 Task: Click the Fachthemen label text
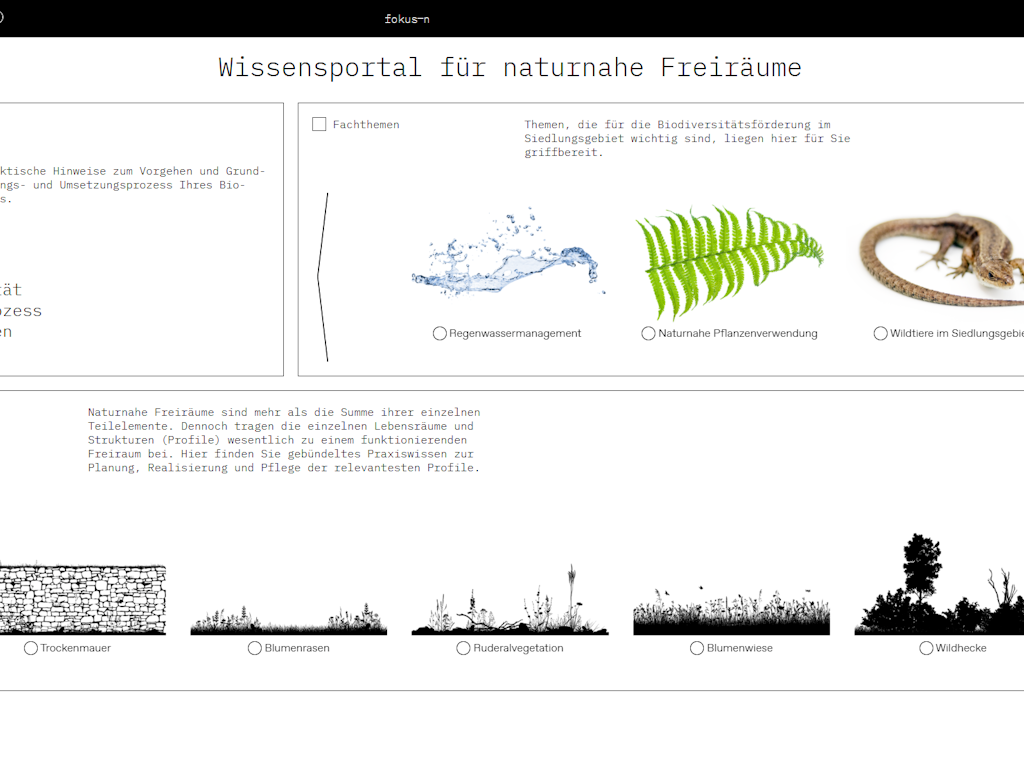click(366, 124)
